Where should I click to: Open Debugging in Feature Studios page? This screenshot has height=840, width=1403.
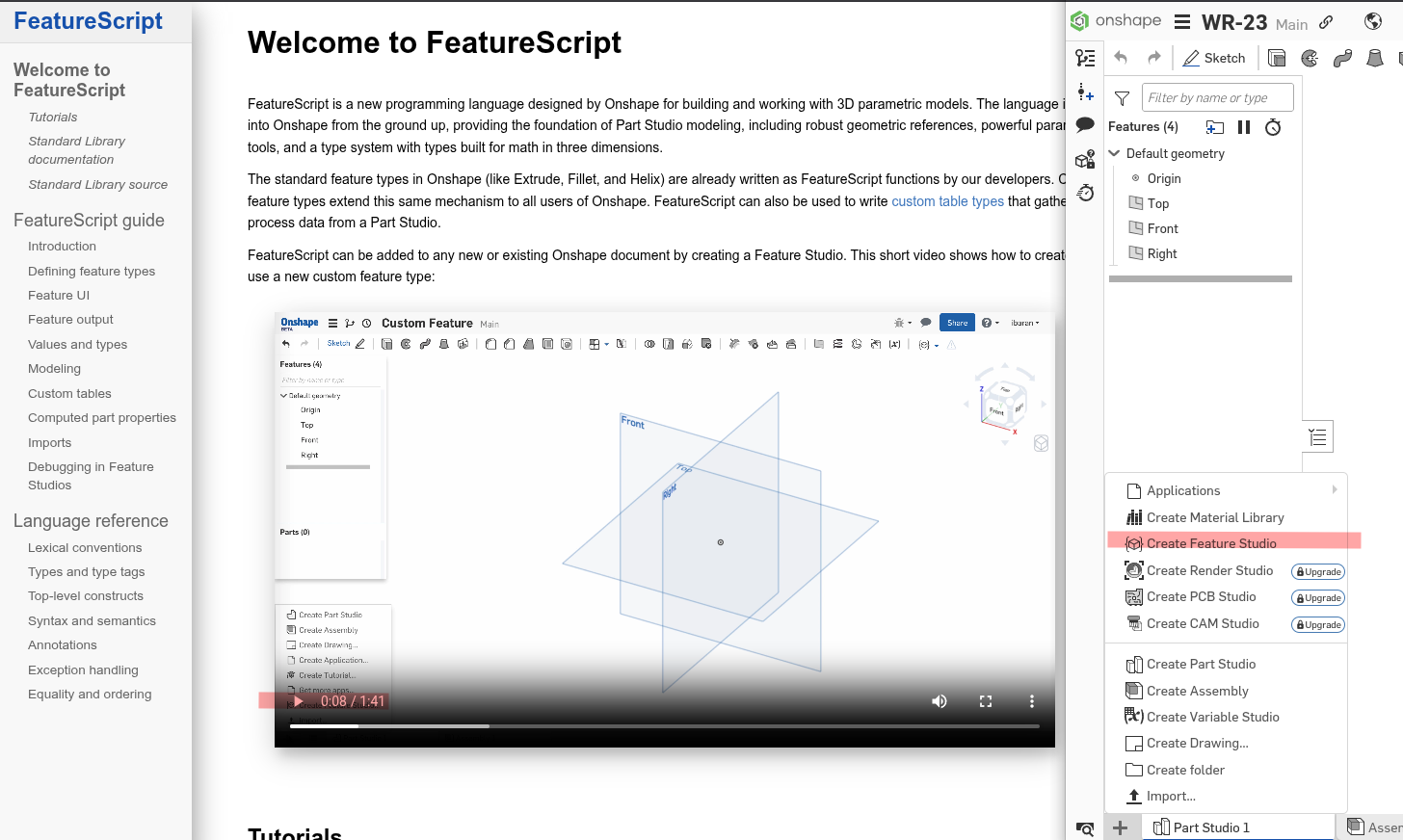click(91, 476)
